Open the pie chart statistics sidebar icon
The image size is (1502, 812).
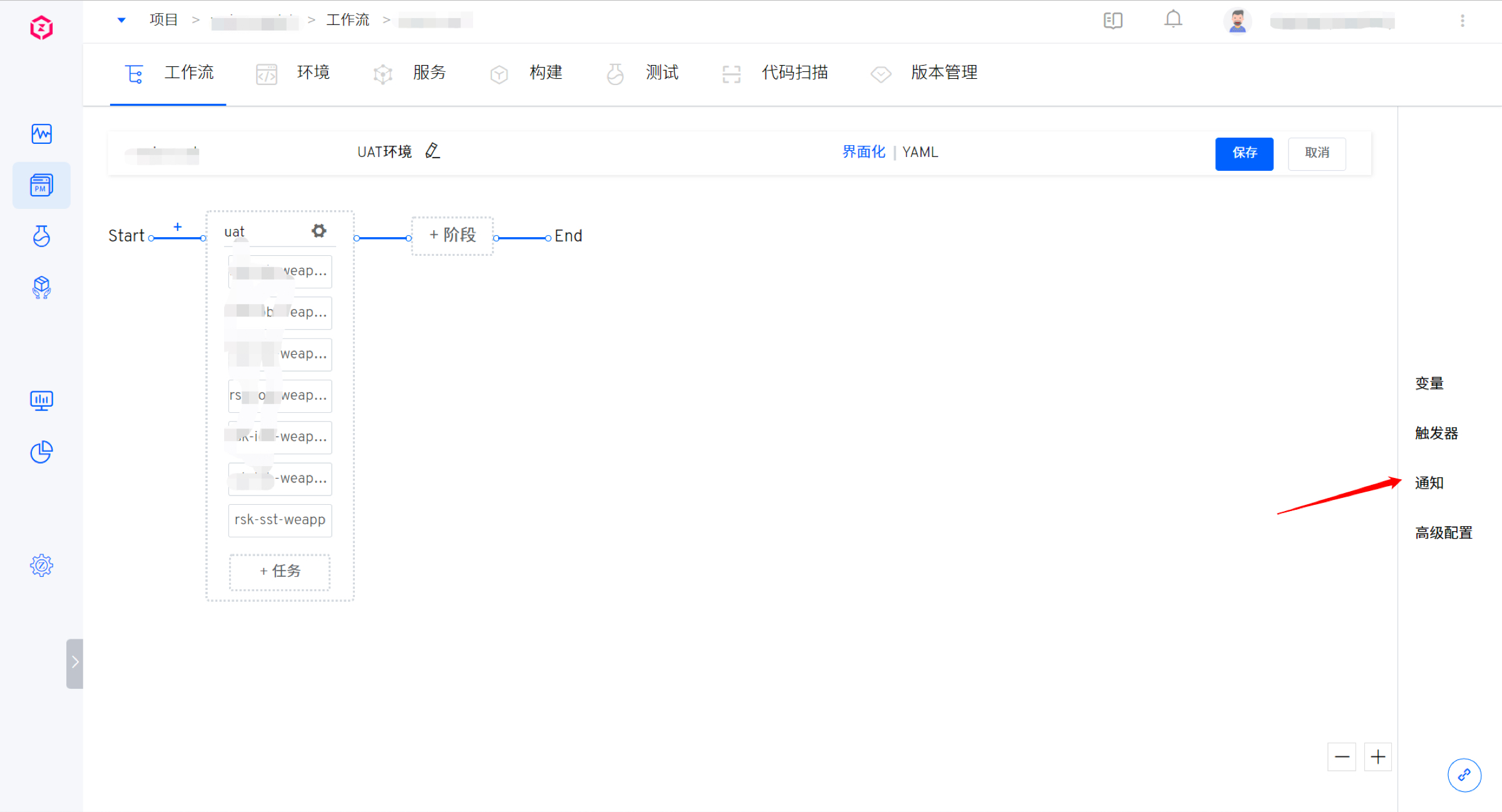point(41,452)
